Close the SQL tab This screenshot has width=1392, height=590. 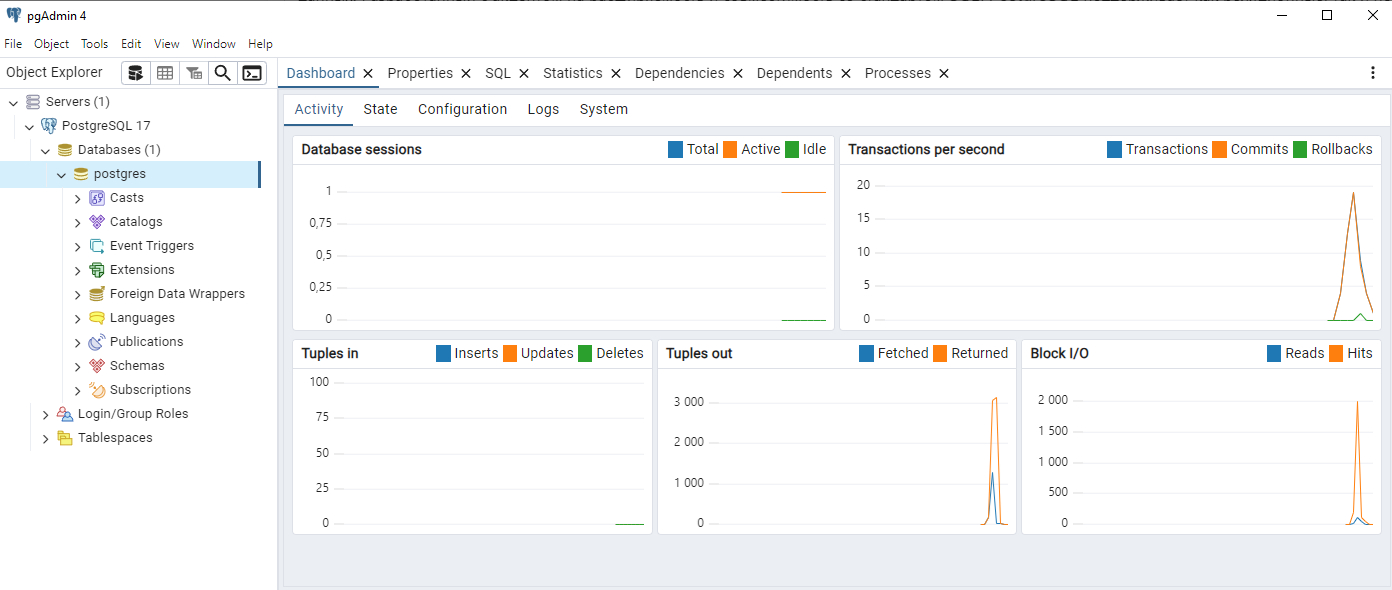click(524, 74)
